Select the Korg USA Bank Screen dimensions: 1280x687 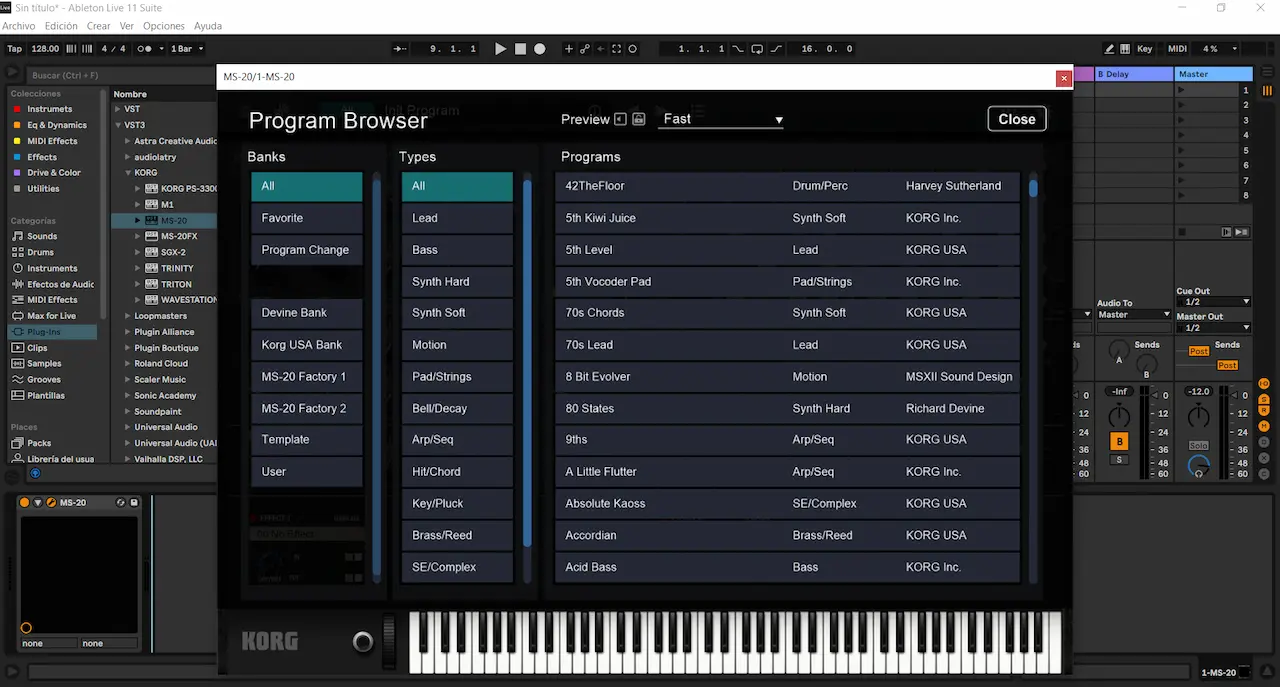click(x=307, y=345)
